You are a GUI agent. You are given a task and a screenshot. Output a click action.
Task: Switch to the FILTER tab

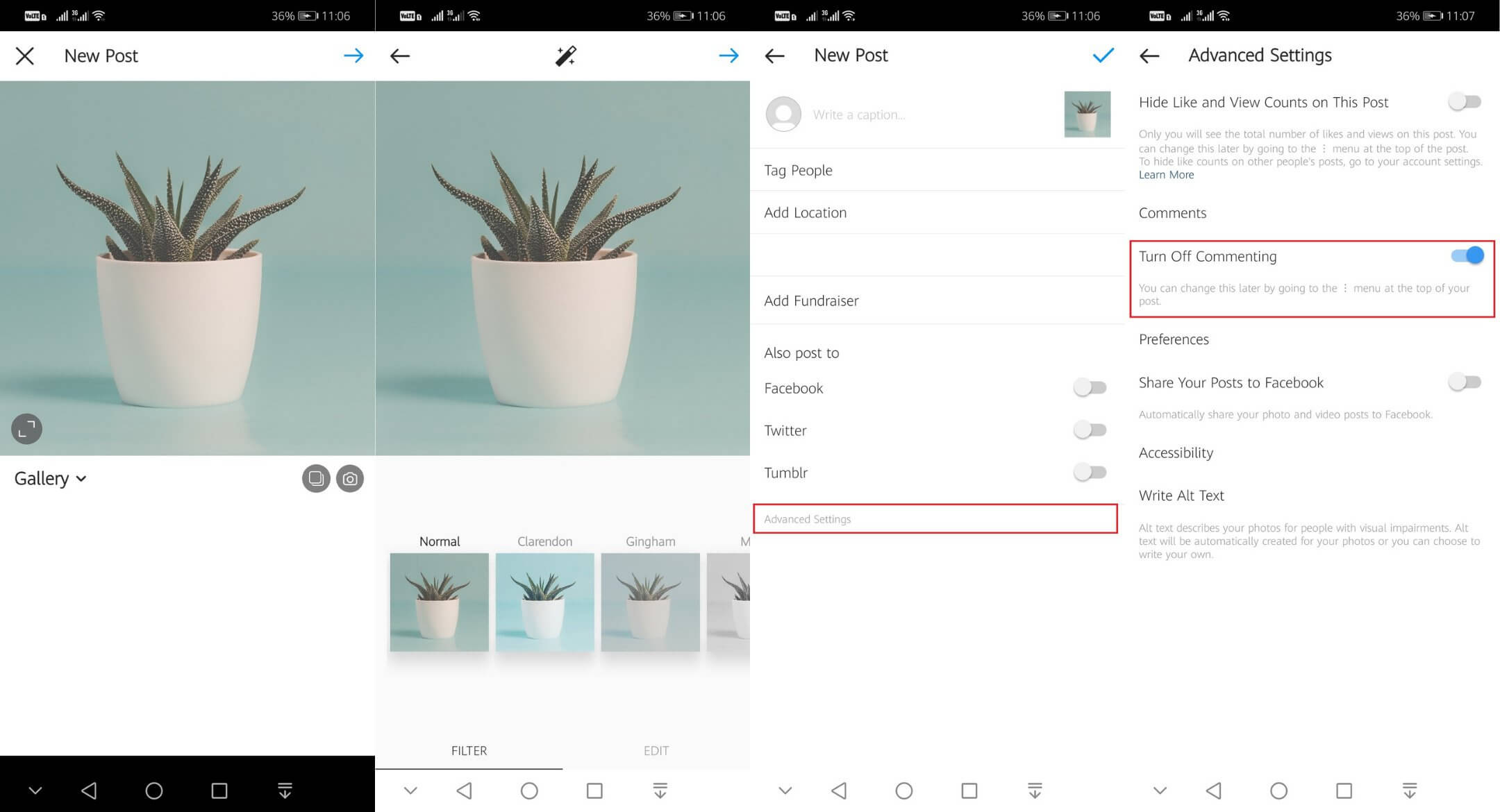pos(469,750)
